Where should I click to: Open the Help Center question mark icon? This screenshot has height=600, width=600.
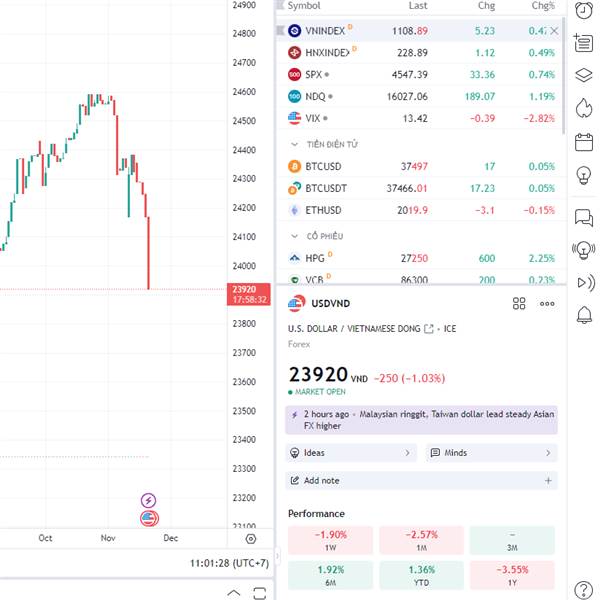pos(584,589)
